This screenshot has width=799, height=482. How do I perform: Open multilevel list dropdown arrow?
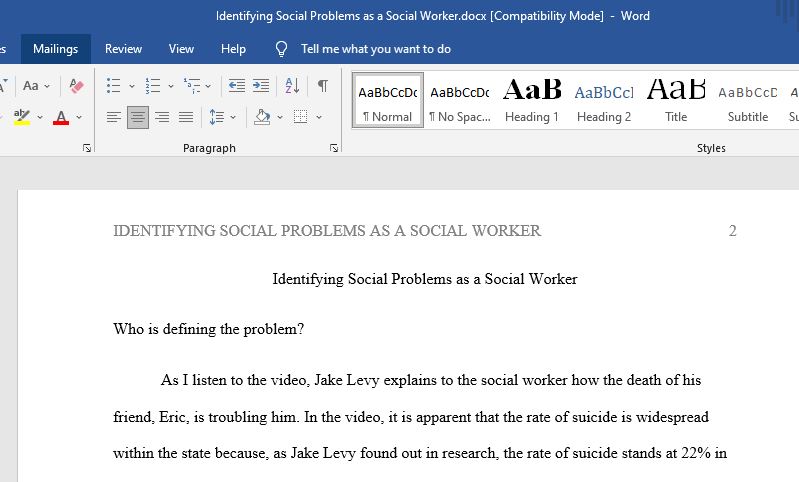click(x=208, y=86)
